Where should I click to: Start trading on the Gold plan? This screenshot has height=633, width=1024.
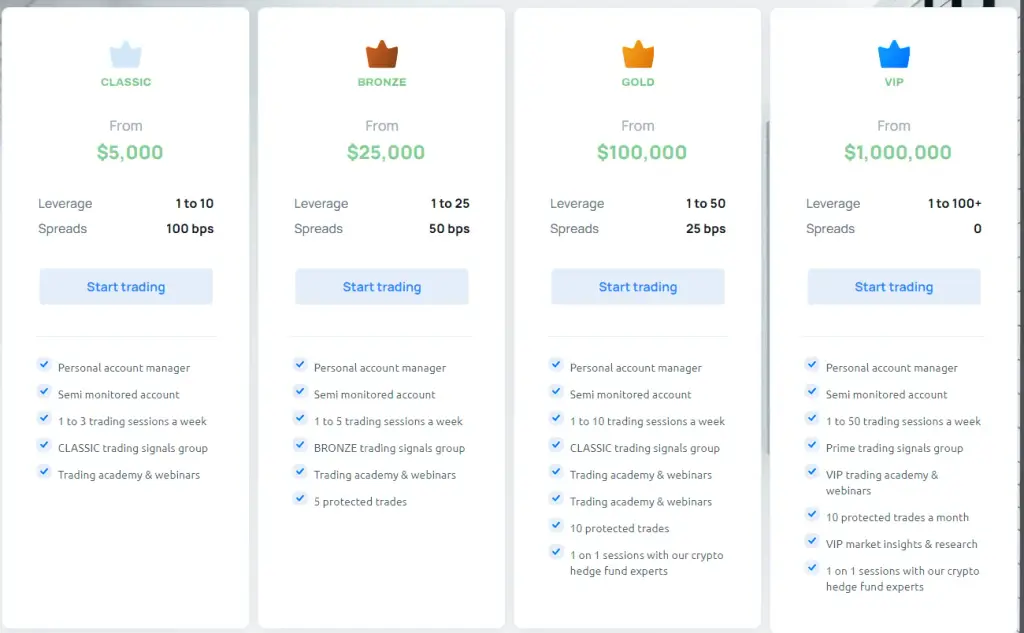click(638, 287)
